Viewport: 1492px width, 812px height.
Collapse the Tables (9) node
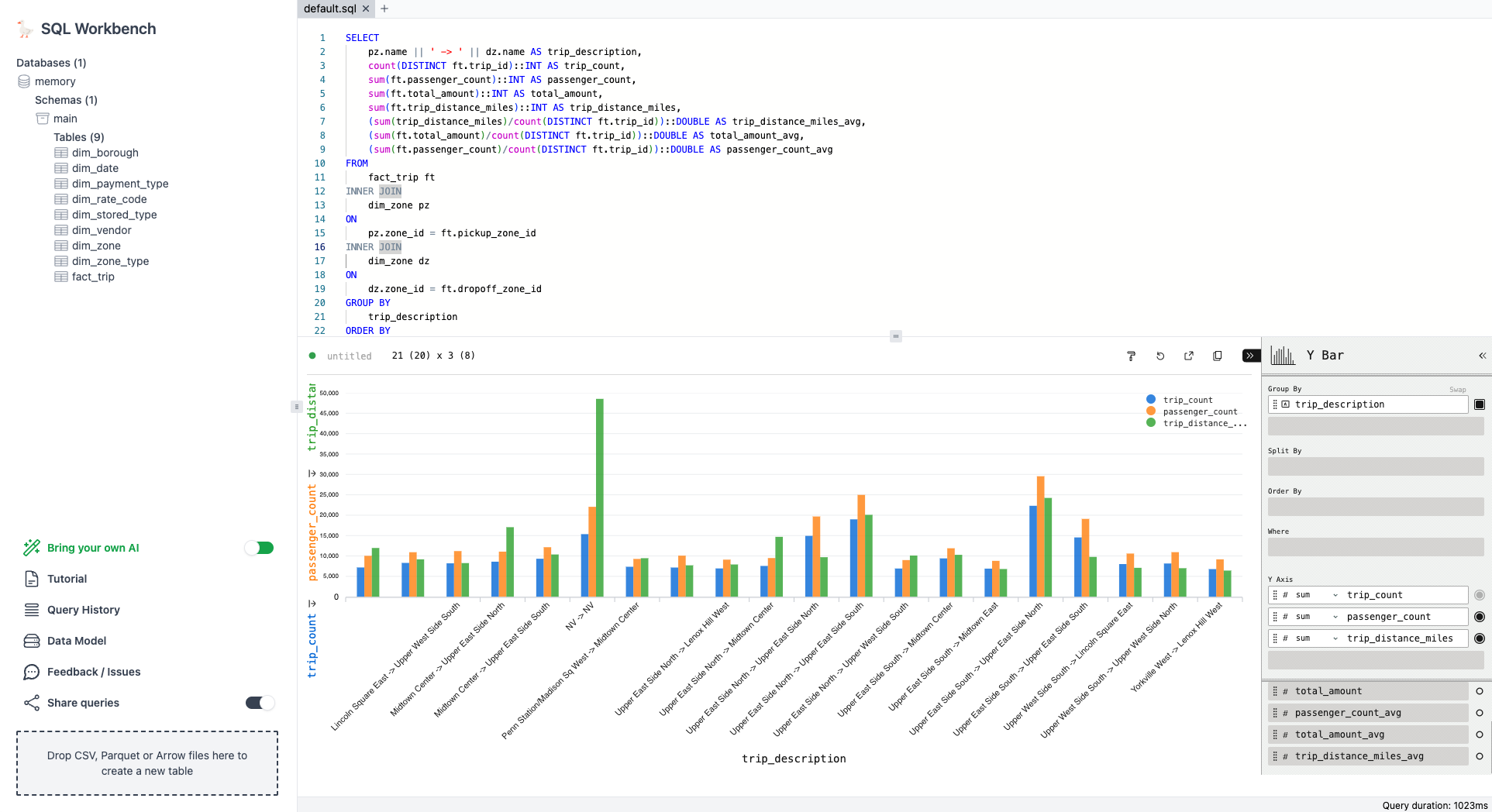pos(79,137)
